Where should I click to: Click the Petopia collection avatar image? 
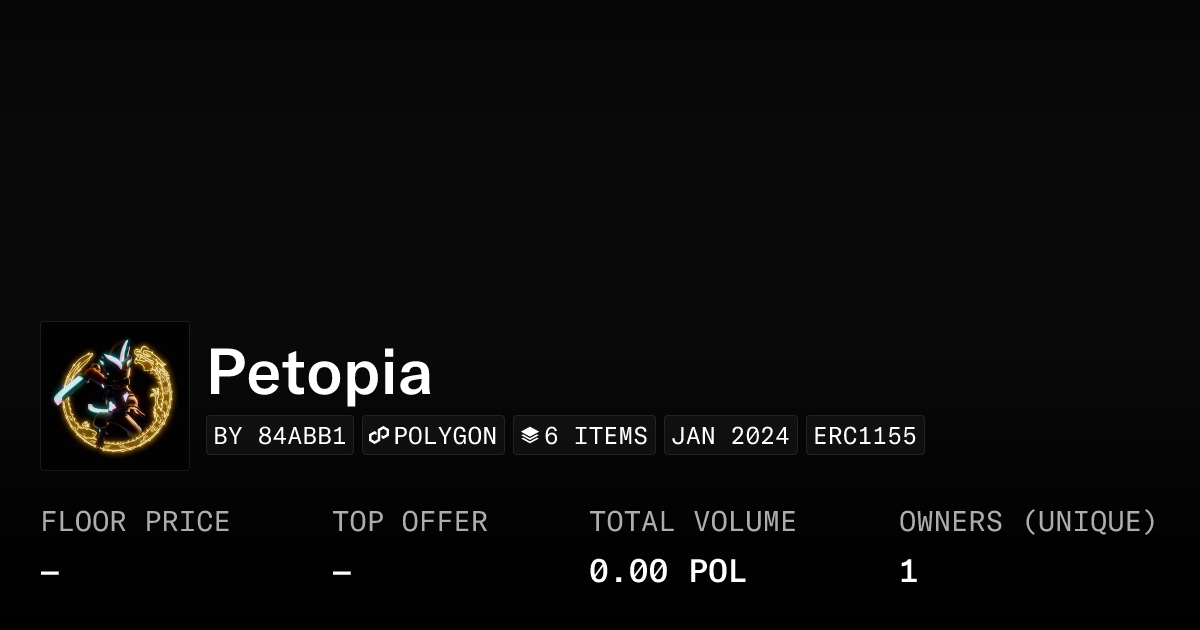coord(115,396)
